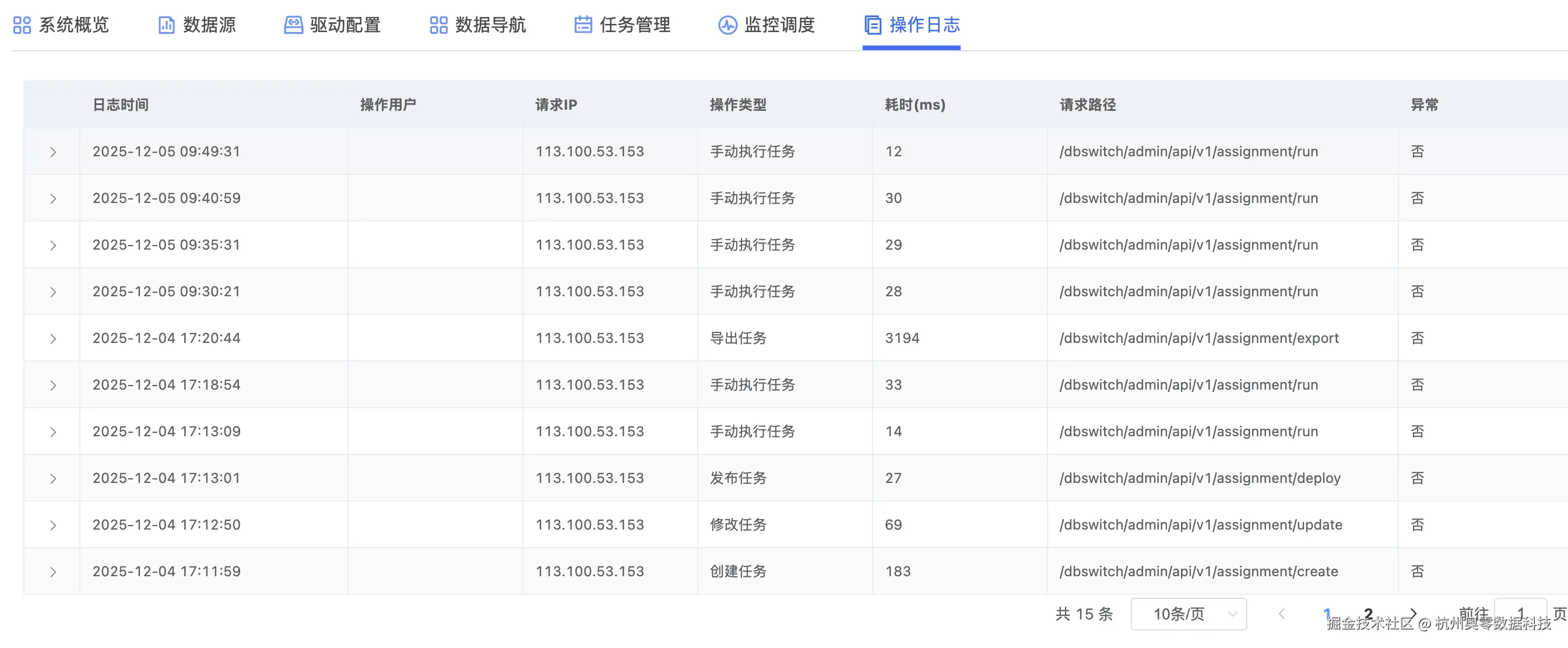Click the next-page arrow in pagination
The image size is (1568, 648).
coord(1414,613)
